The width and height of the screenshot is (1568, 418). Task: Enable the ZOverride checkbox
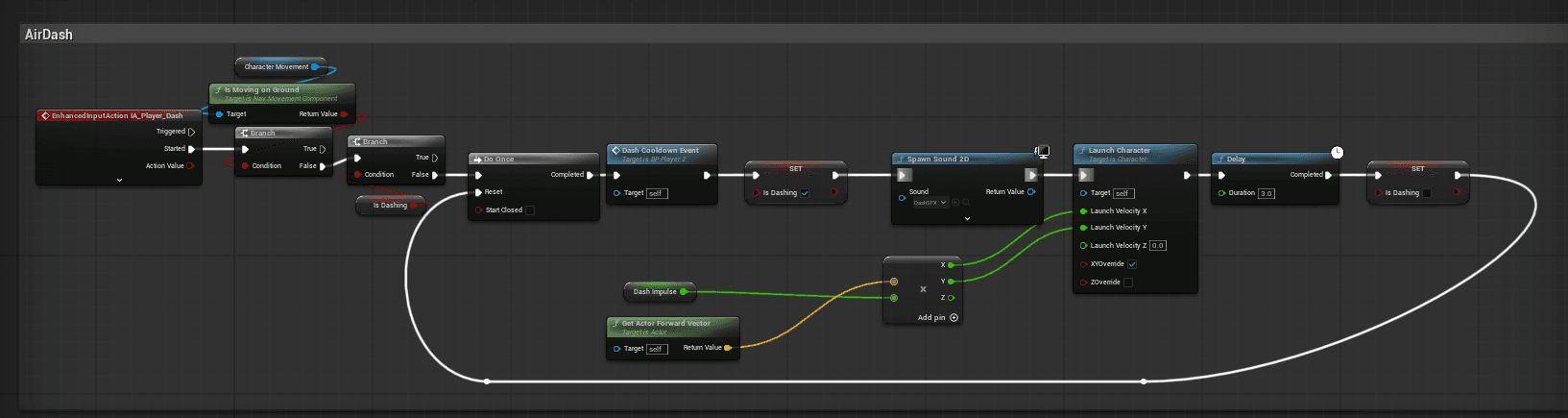[x=1128, y=283]
